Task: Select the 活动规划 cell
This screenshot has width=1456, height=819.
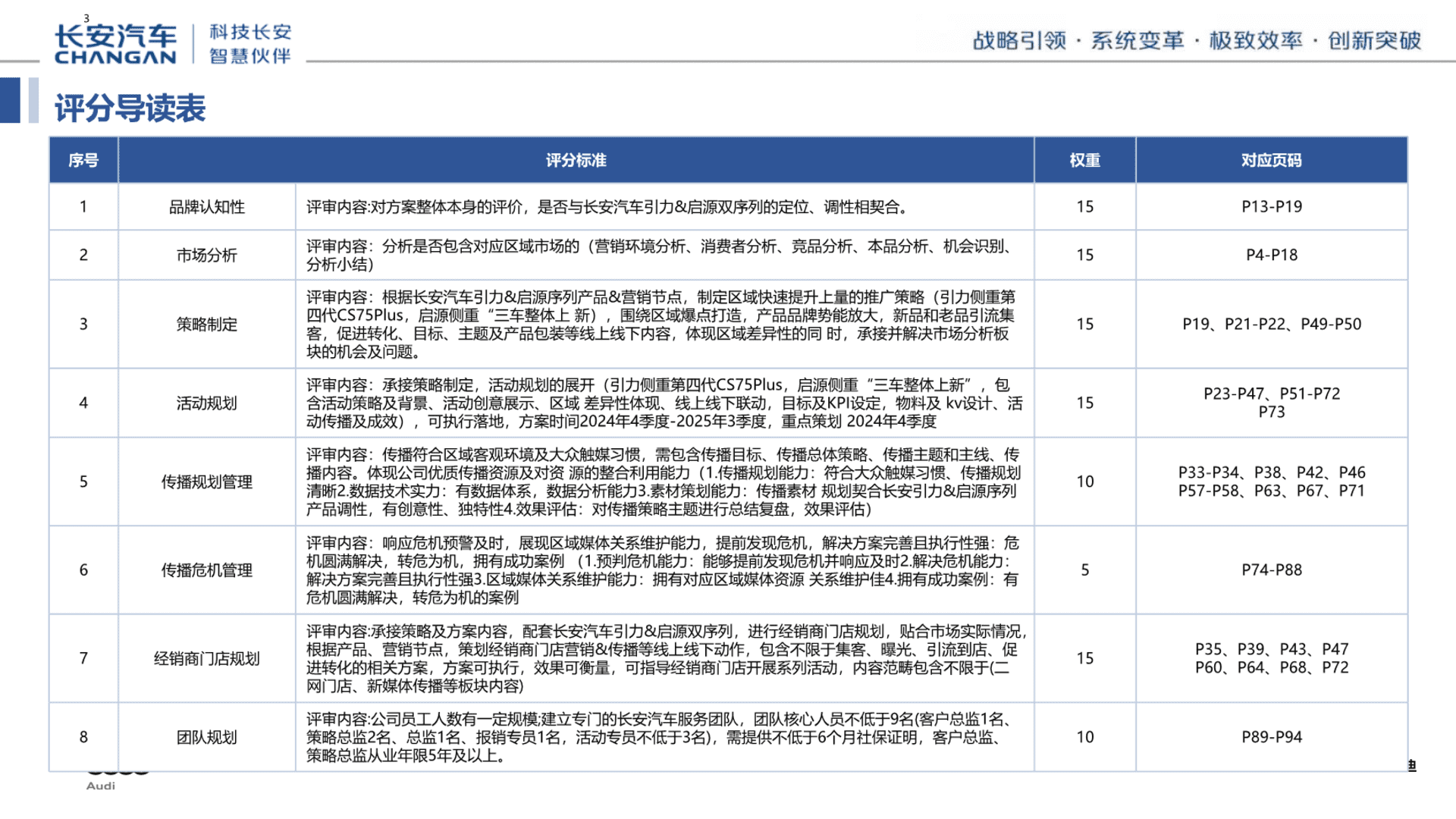Action: (x=207, y=403)
